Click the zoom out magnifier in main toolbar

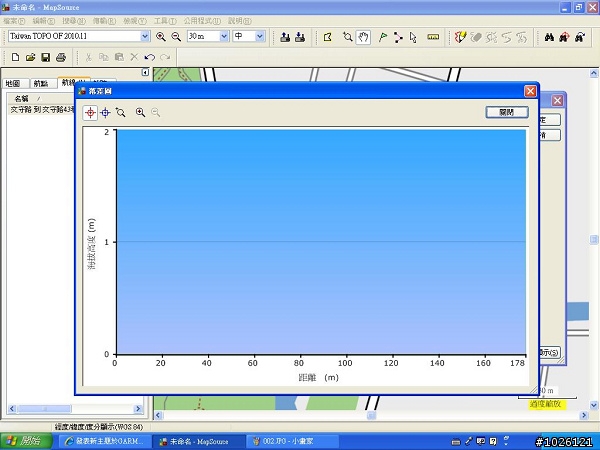point(176,37)
